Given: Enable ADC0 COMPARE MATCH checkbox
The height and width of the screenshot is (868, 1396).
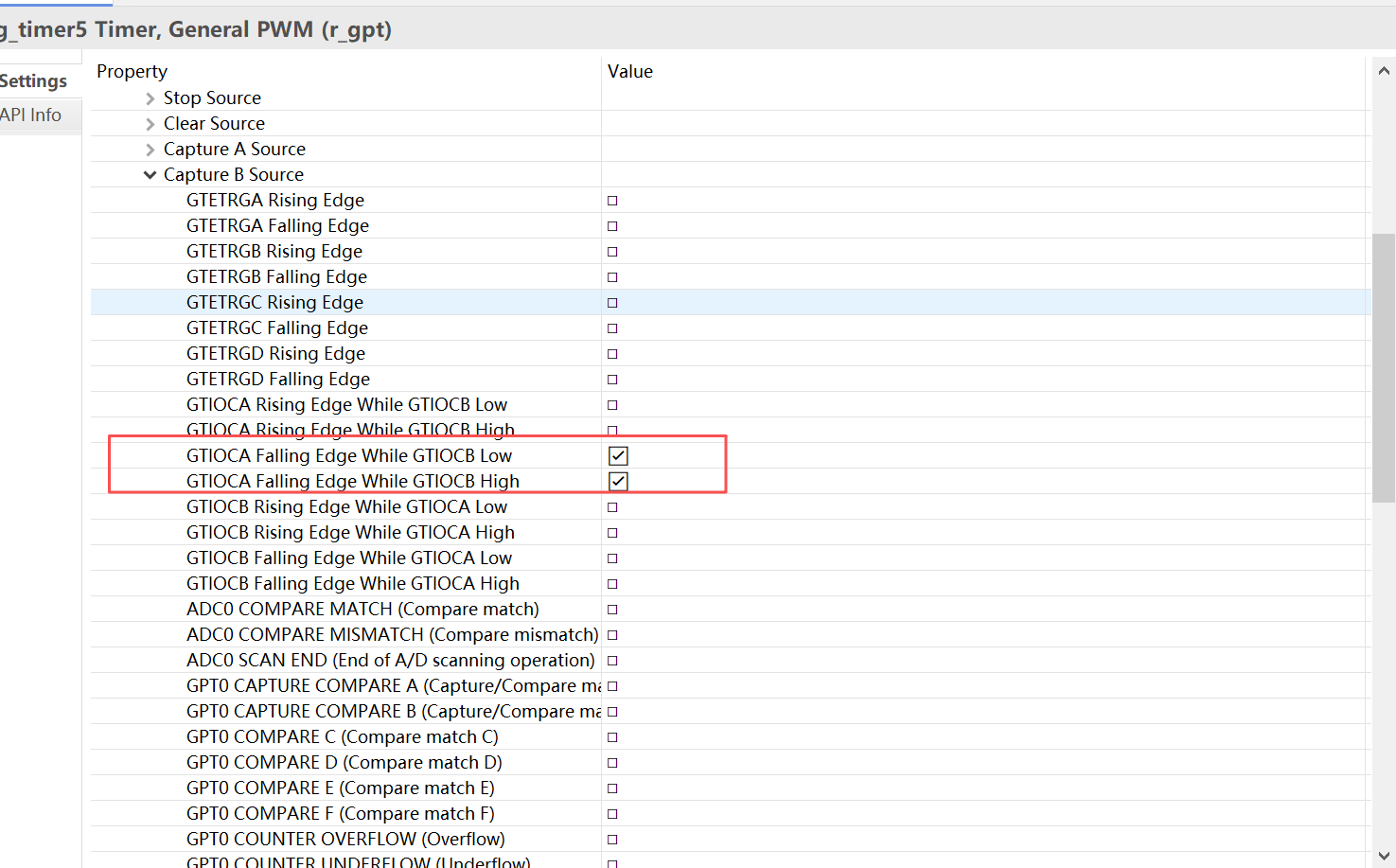Looking at the screenshot, I should click(x=612, y=610).
